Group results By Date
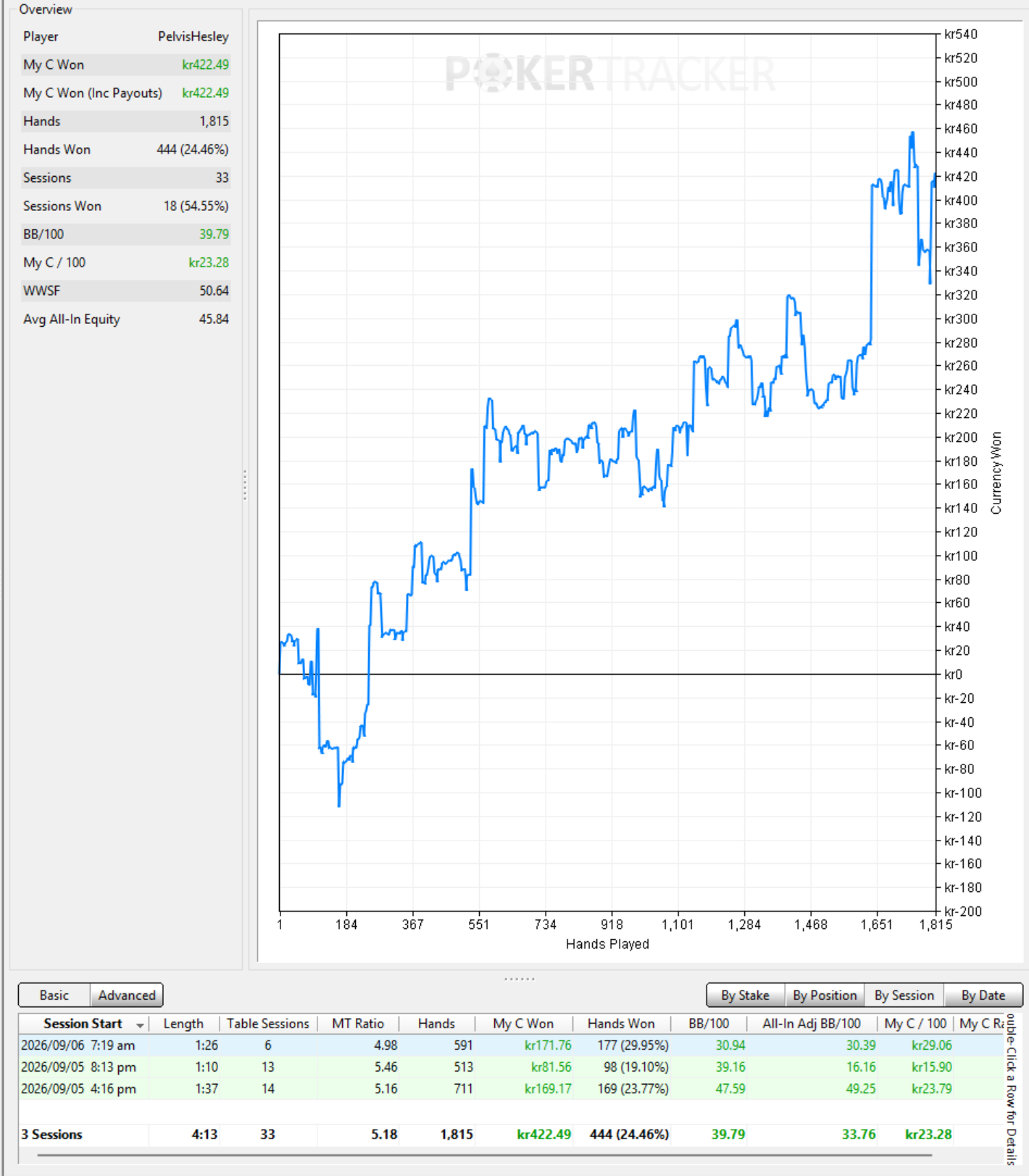This screenshot has width=1029, height=1176. click(x=983, y=995)
